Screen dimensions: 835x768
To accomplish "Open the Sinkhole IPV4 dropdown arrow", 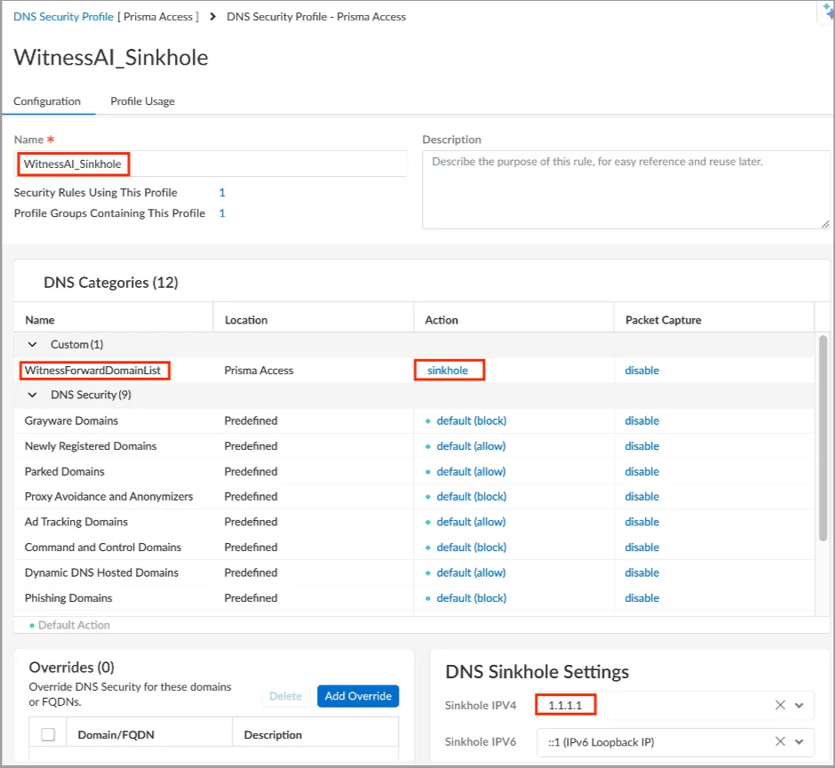I will (799, 705).
